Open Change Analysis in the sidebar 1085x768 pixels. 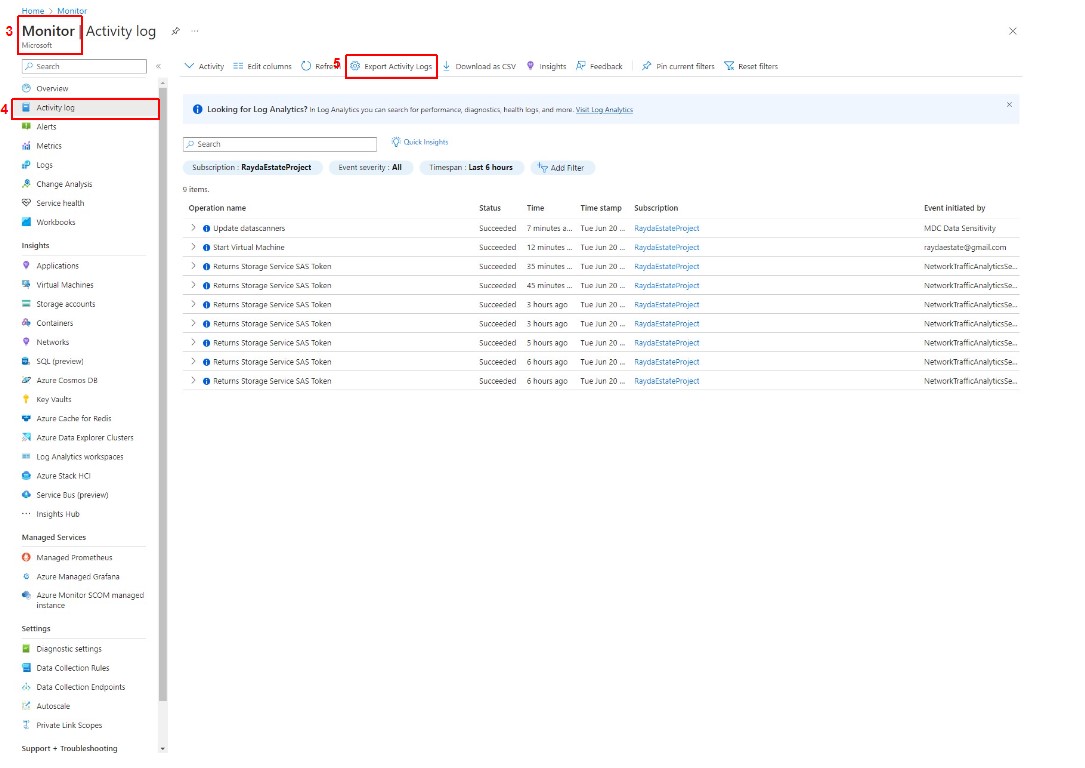pyautogui.click(x=64, y=184)
